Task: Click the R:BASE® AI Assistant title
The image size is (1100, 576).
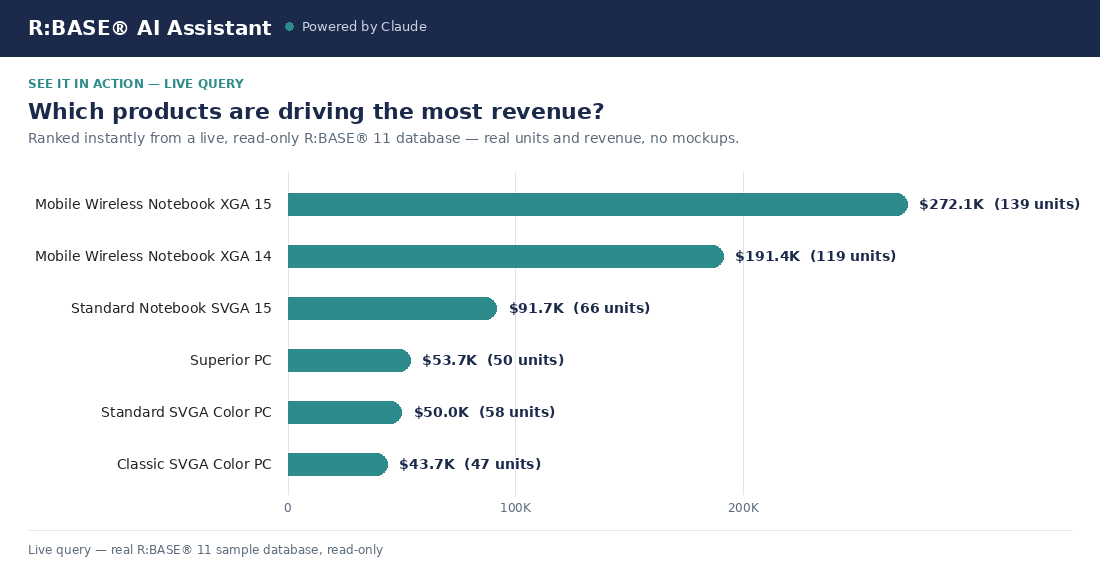Action: pos(149,28)
